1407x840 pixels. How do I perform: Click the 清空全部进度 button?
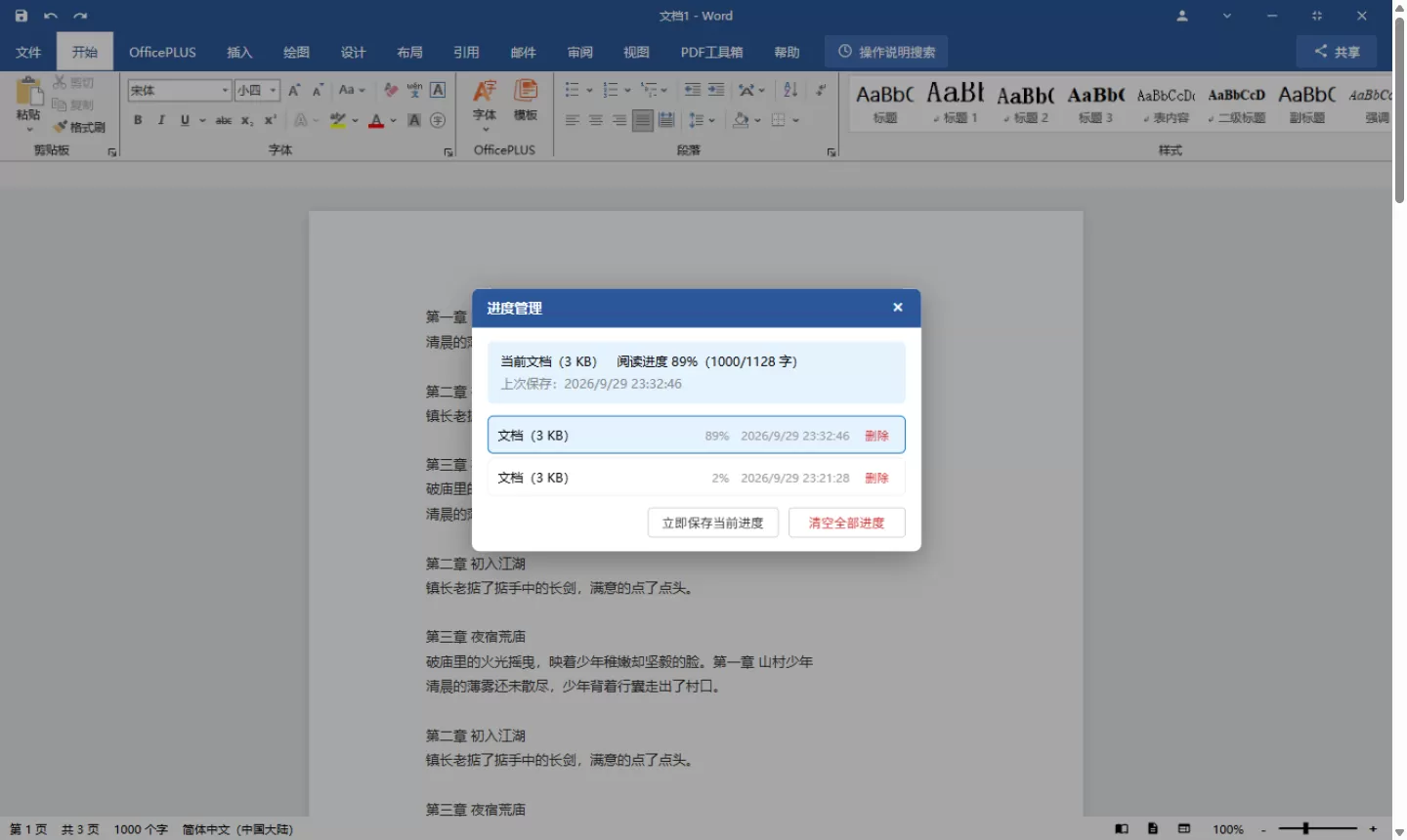847,523
